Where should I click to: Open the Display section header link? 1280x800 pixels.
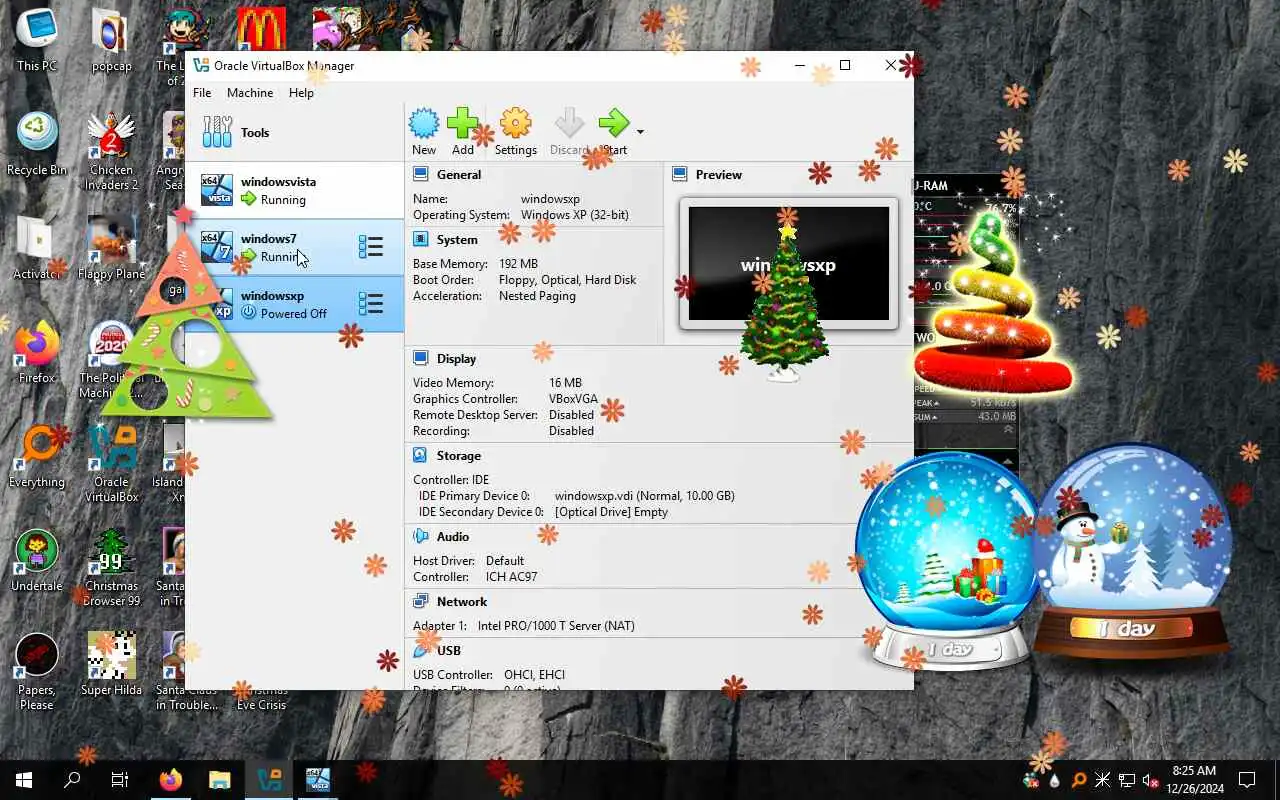point(456,358)
